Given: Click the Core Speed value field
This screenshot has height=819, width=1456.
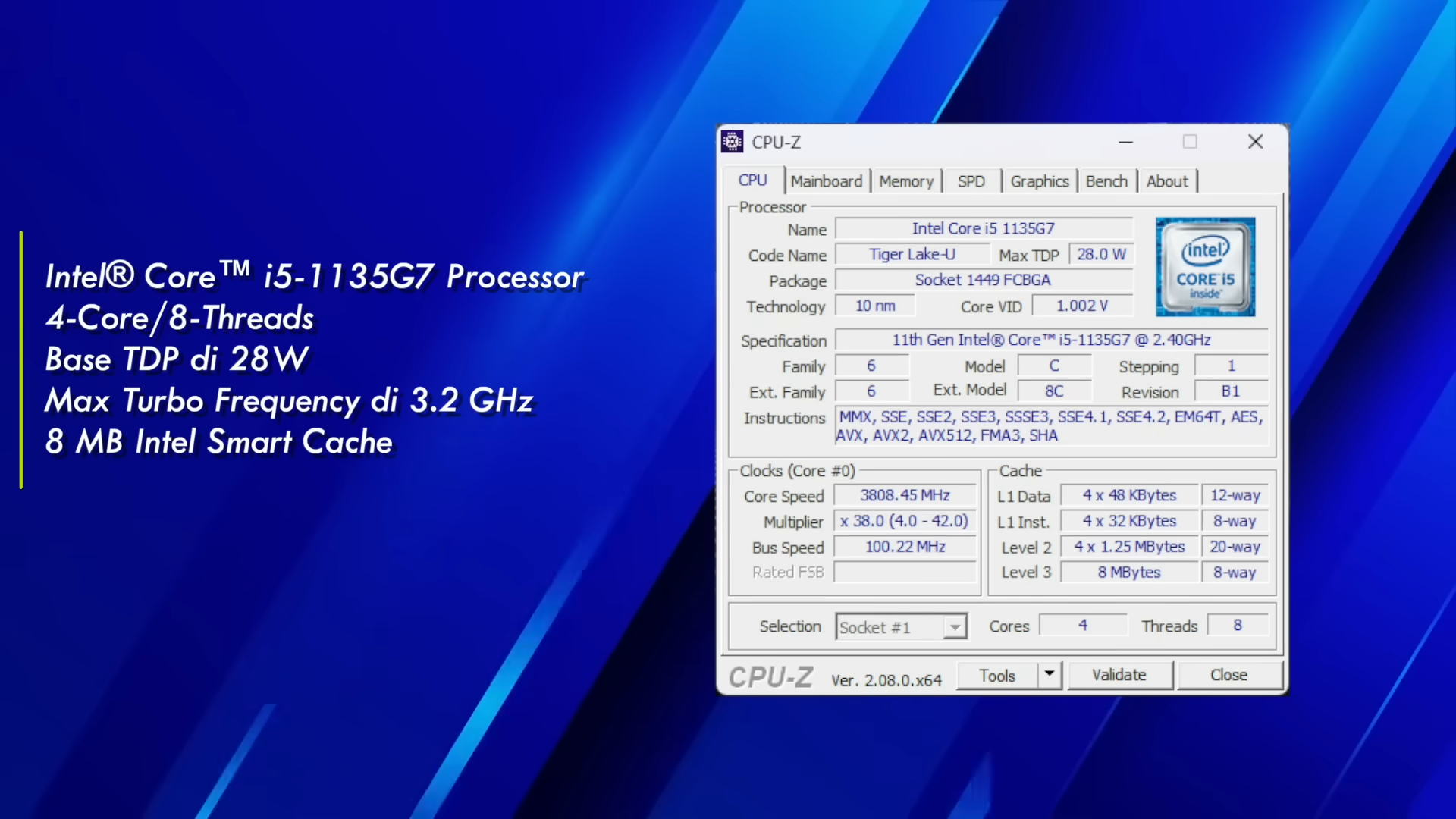Looking at the screenshot, I should pyautogui.click(x=905, y=495).
